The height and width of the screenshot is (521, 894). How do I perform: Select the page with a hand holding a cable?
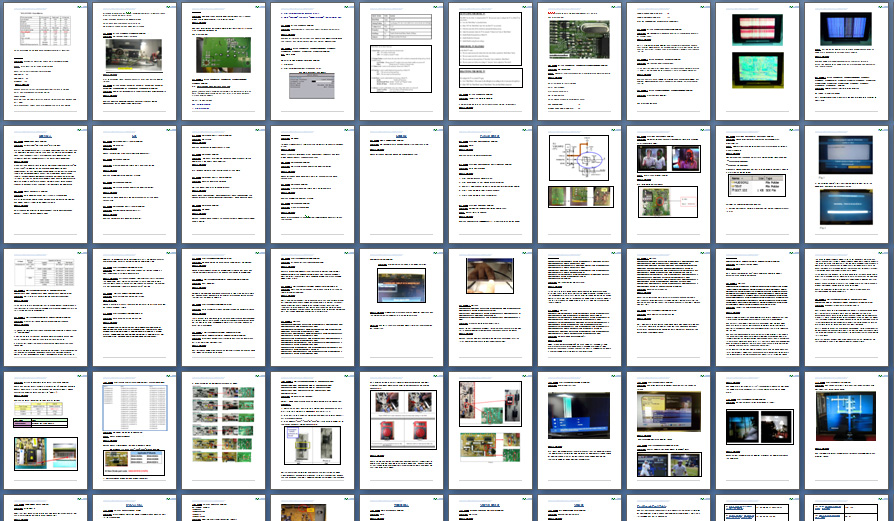(x=490, y=308)
